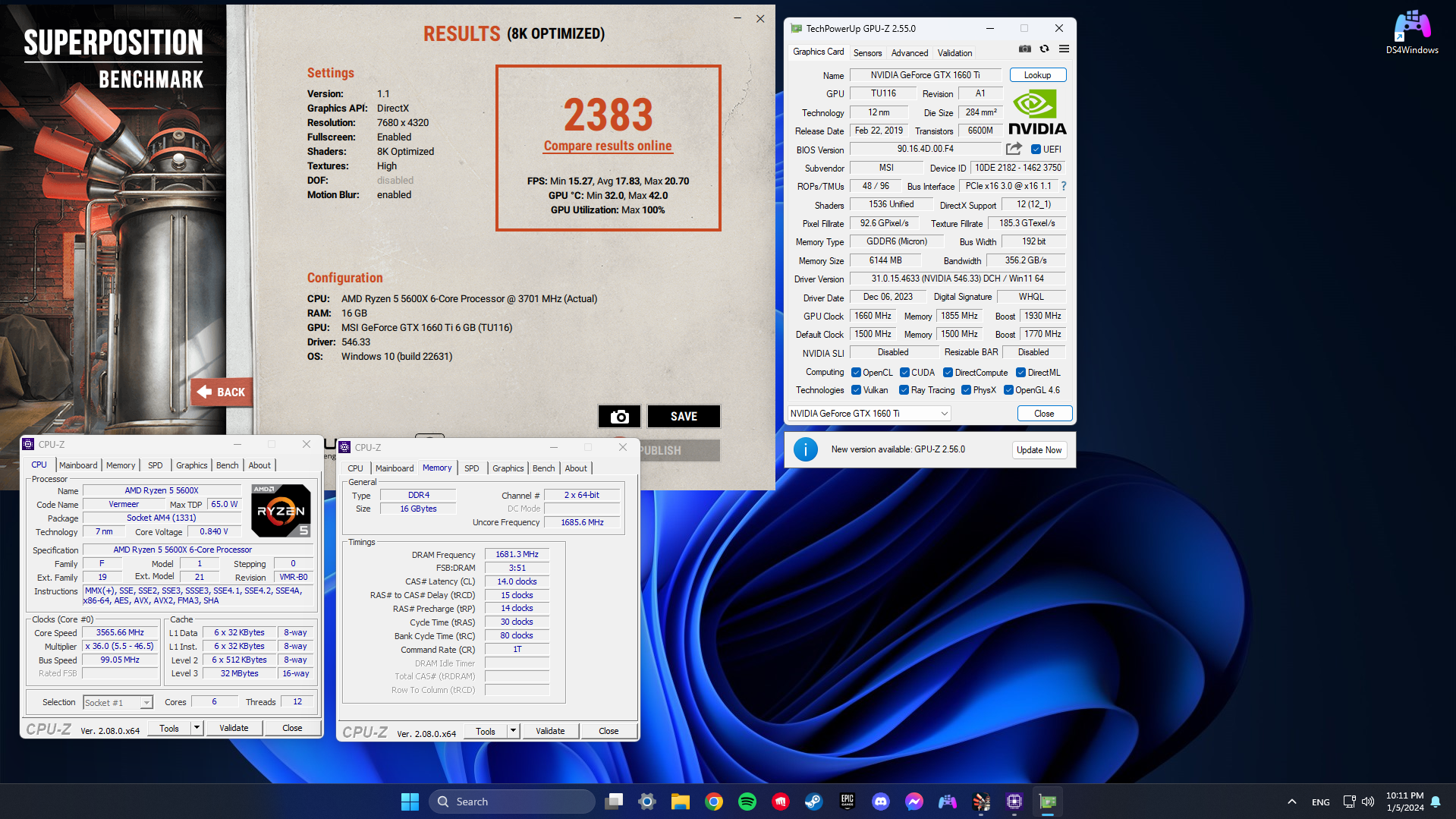The image size is (1456, 819).
Task: Click NVIDIA logo in GPU-Z
Action: 1037,113
